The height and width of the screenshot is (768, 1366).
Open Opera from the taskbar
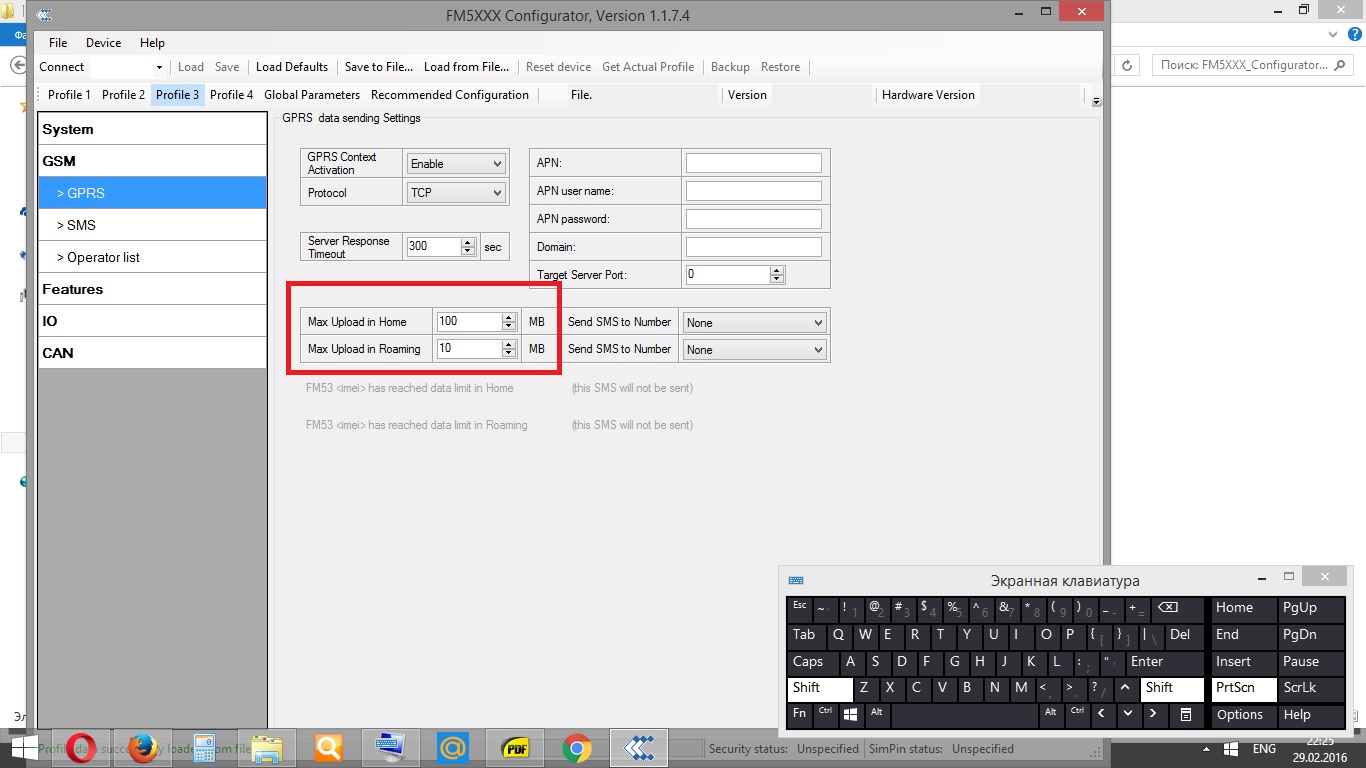80,748
